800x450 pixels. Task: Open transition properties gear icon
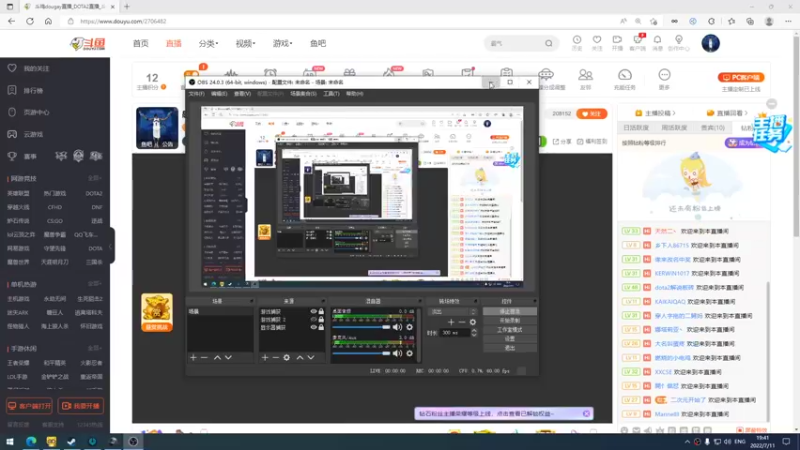click(x=473, y=322)
